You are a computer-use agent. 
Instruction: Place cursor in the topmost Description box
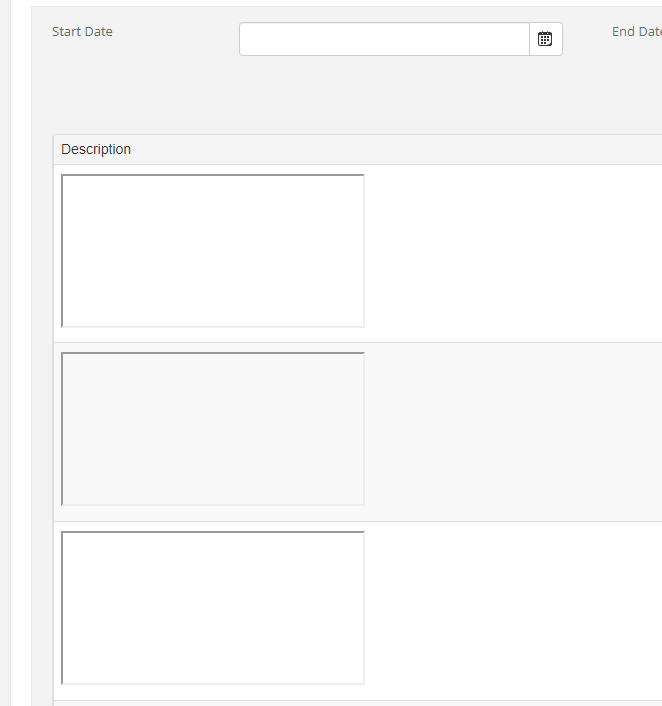pyautogui.click(x=213, y=251)
